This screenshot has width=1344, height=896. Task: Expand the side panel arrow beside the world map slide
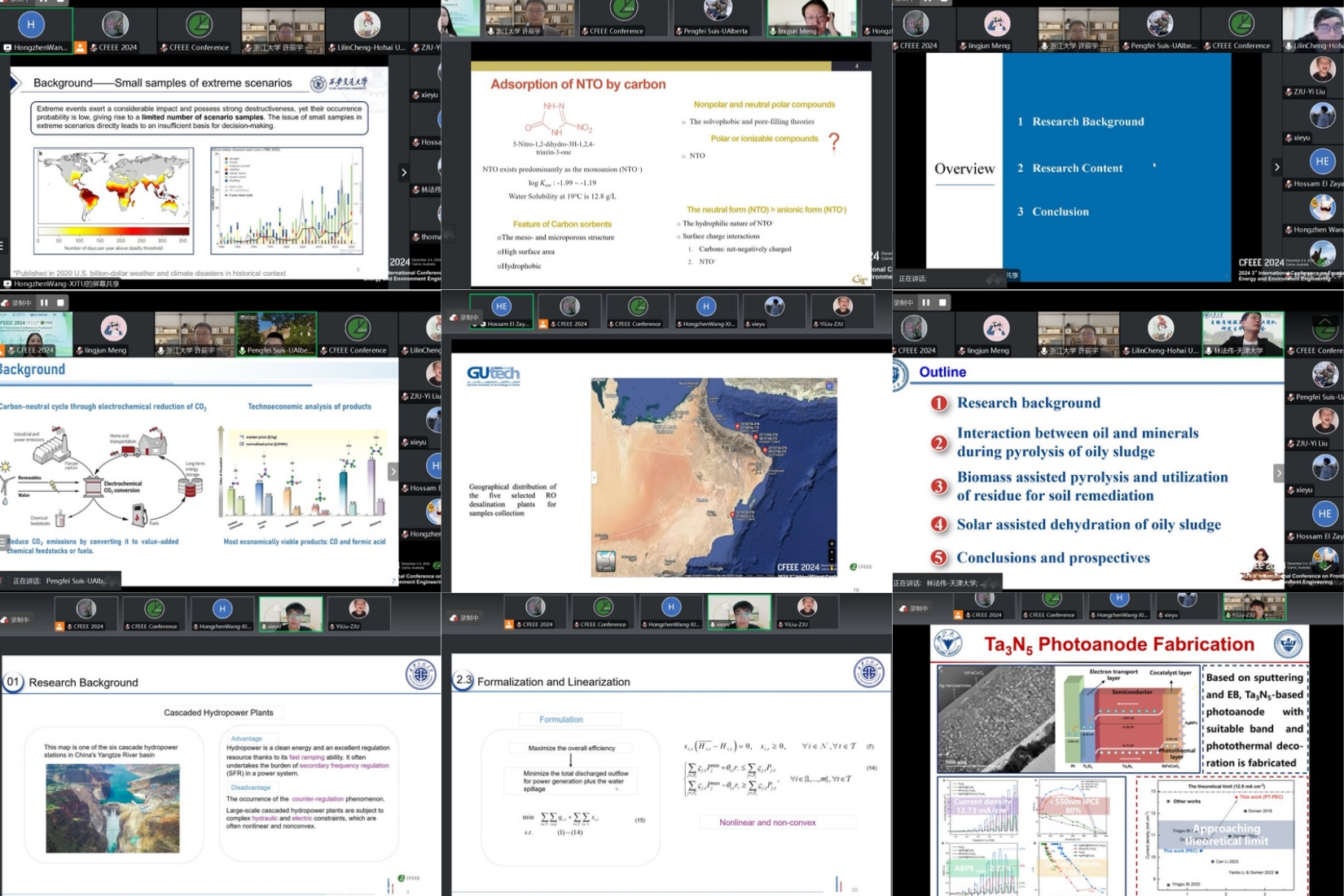403,173
